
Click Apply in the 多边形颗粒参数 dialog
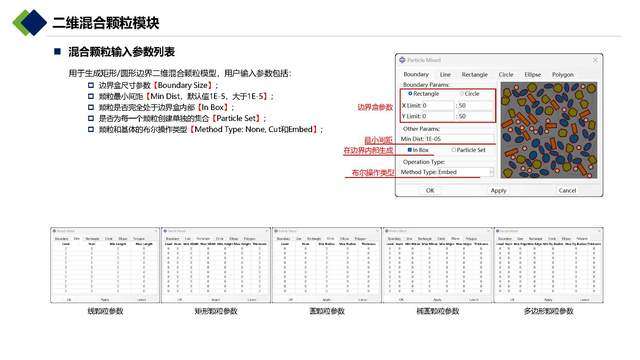(549, 300)
